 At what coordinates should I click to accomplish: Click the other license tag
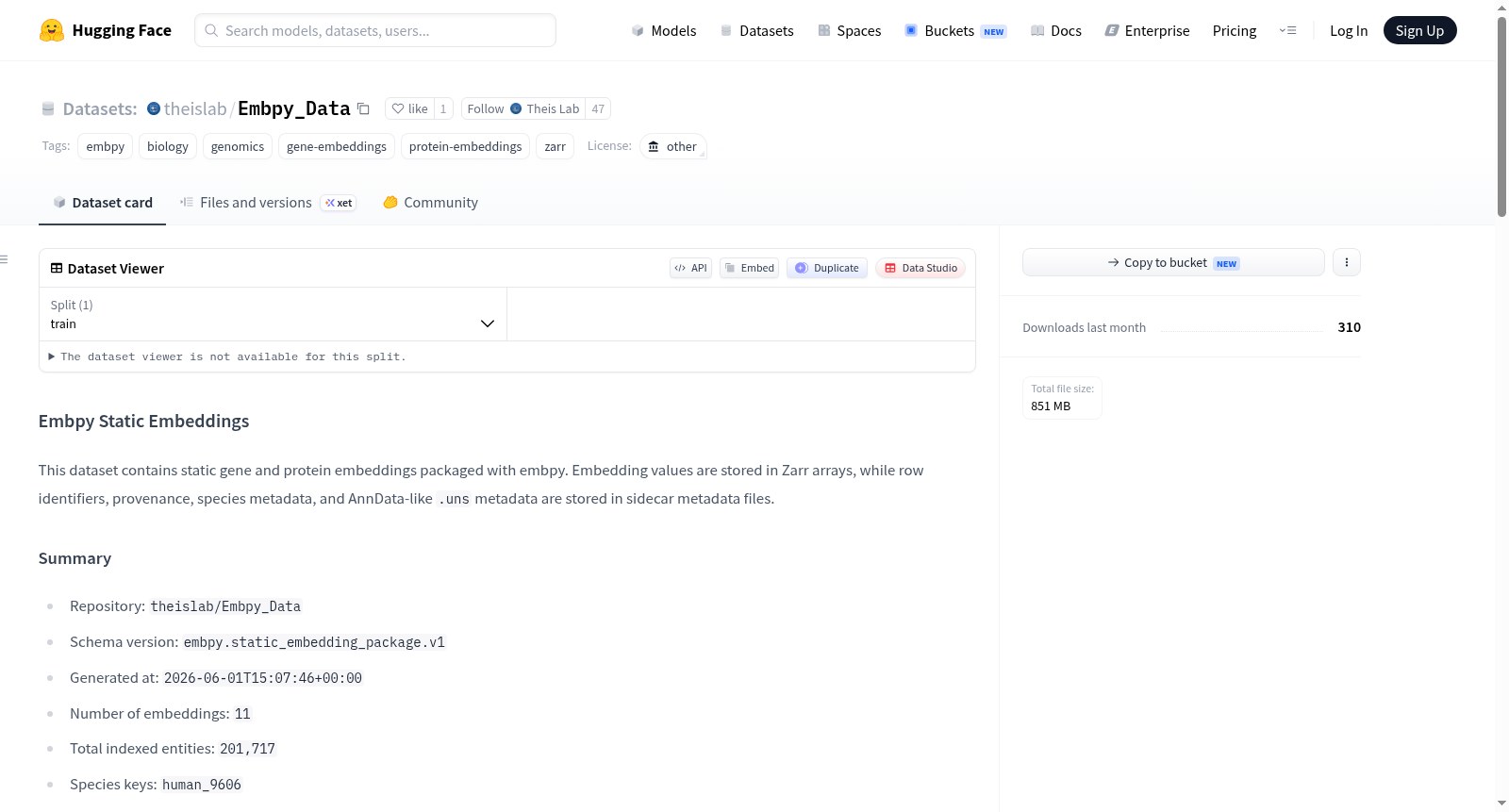[673, 146]
